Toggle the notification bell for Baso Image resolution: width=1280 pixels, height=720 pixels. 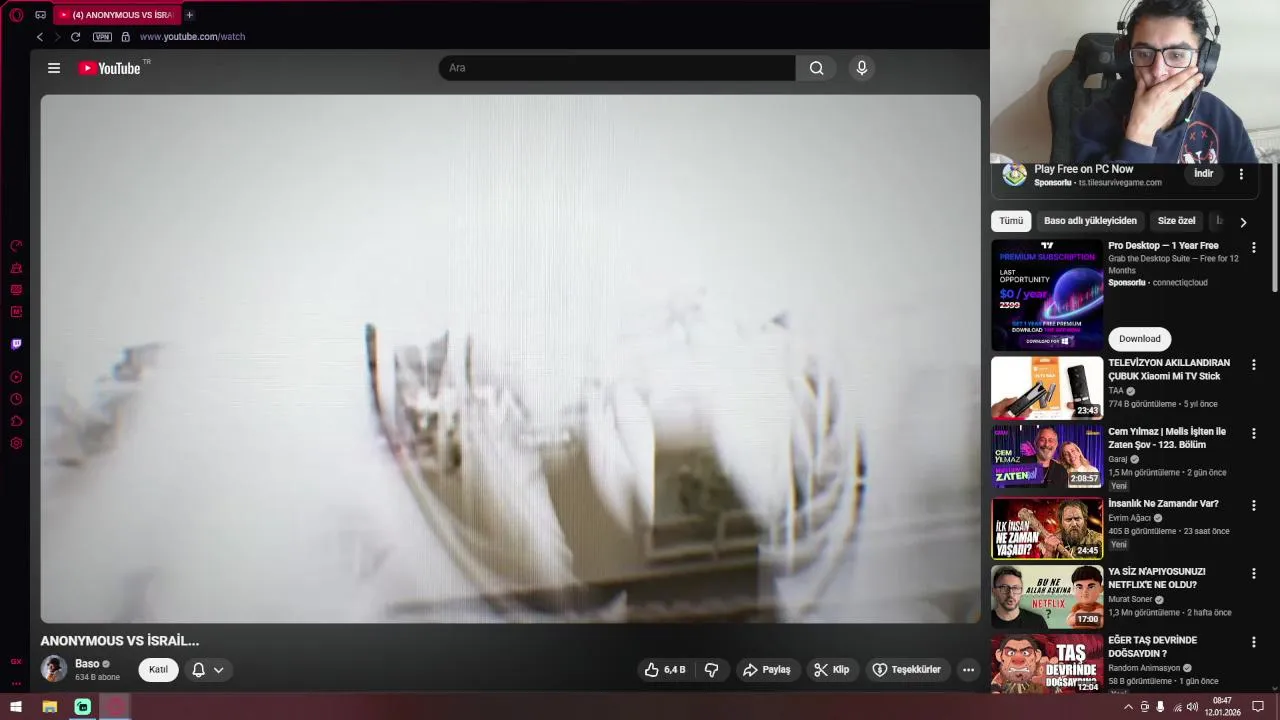[x=198, y=670]
